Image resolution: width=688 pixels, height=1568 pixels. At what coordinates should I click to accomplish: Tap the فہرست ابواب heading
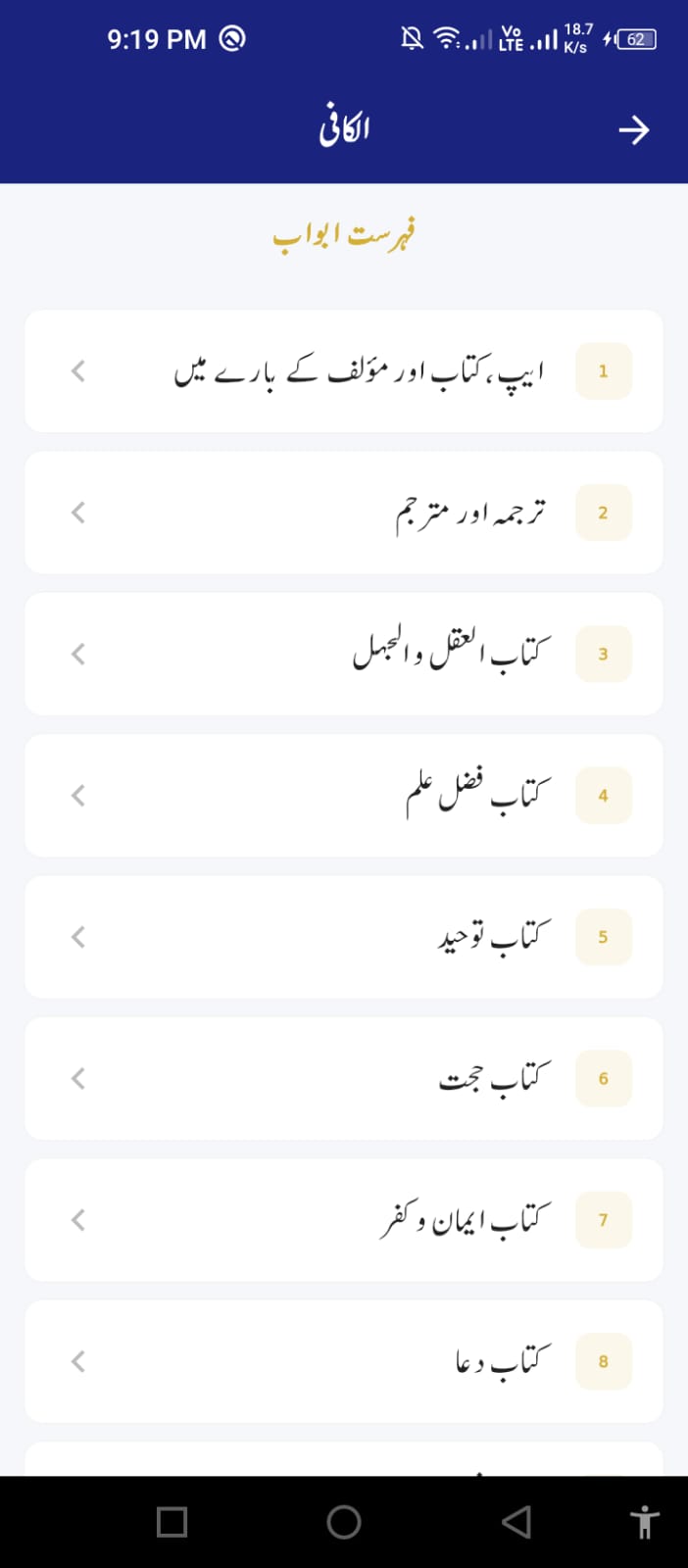coord(344,232)
